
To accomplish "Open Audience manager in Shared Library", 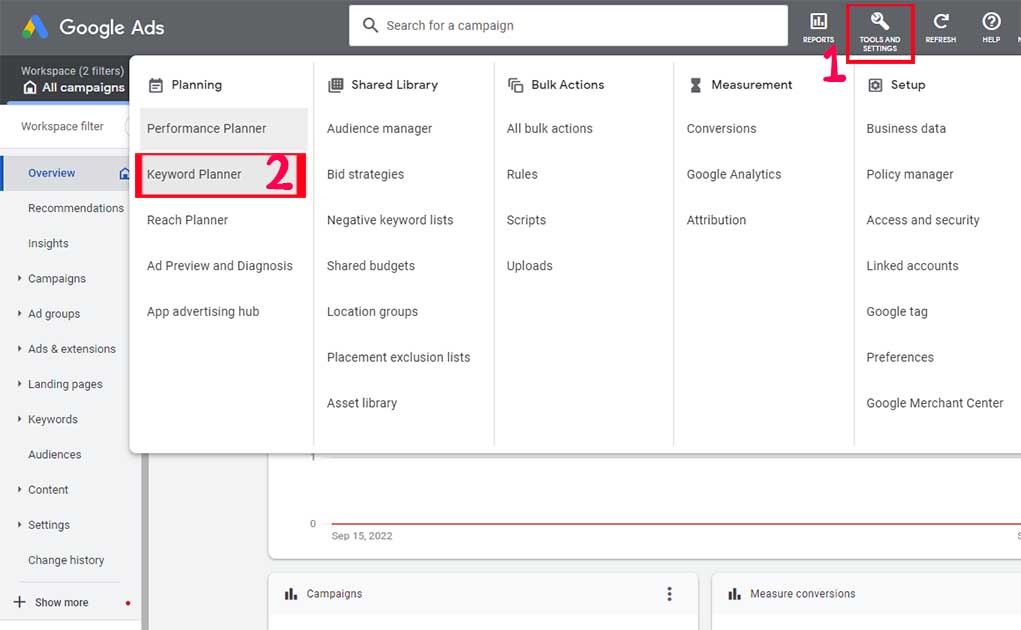I will click(379, 129).
